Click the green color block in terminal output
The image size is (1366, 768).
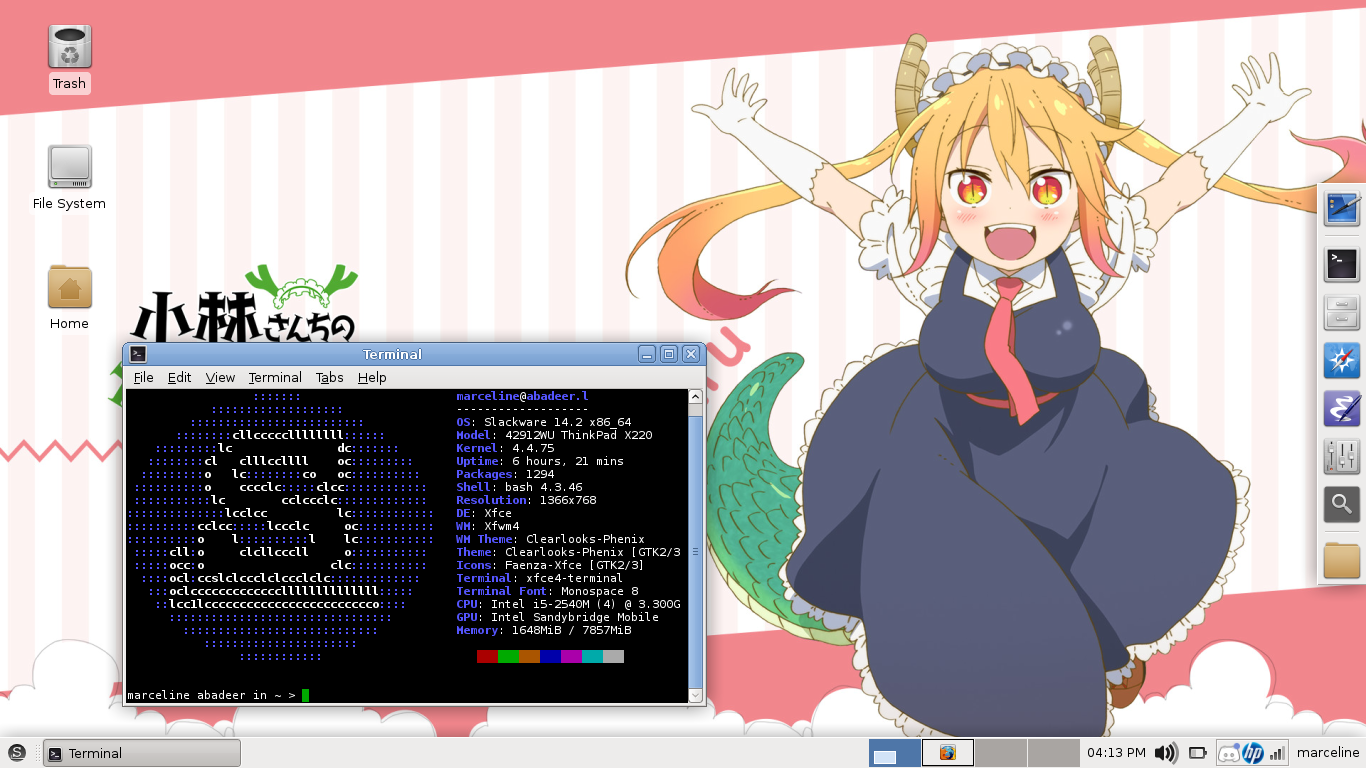tap(508, 656)
